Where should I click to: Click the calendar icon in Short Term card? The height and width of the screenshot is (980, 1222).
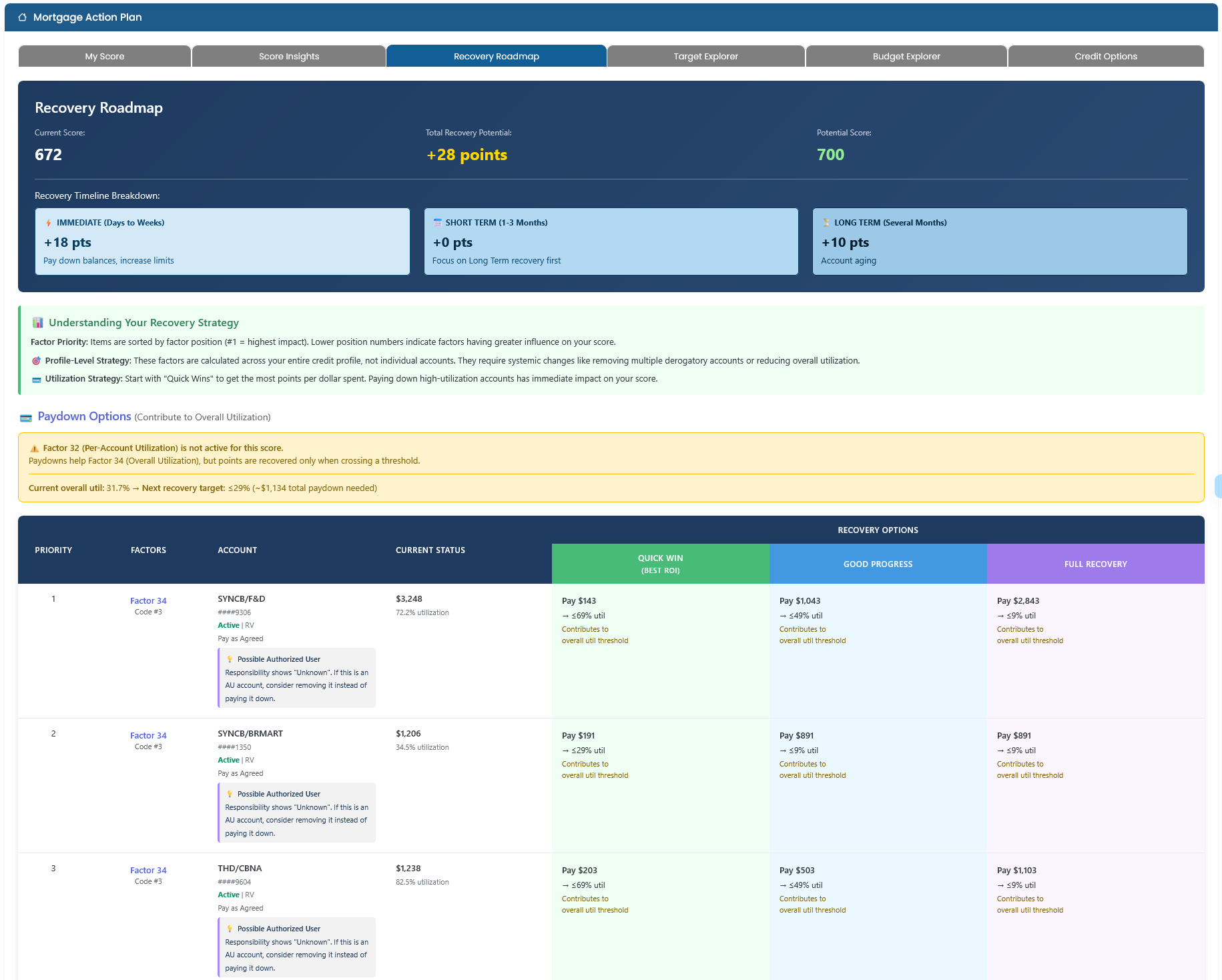tap(438, 223)
